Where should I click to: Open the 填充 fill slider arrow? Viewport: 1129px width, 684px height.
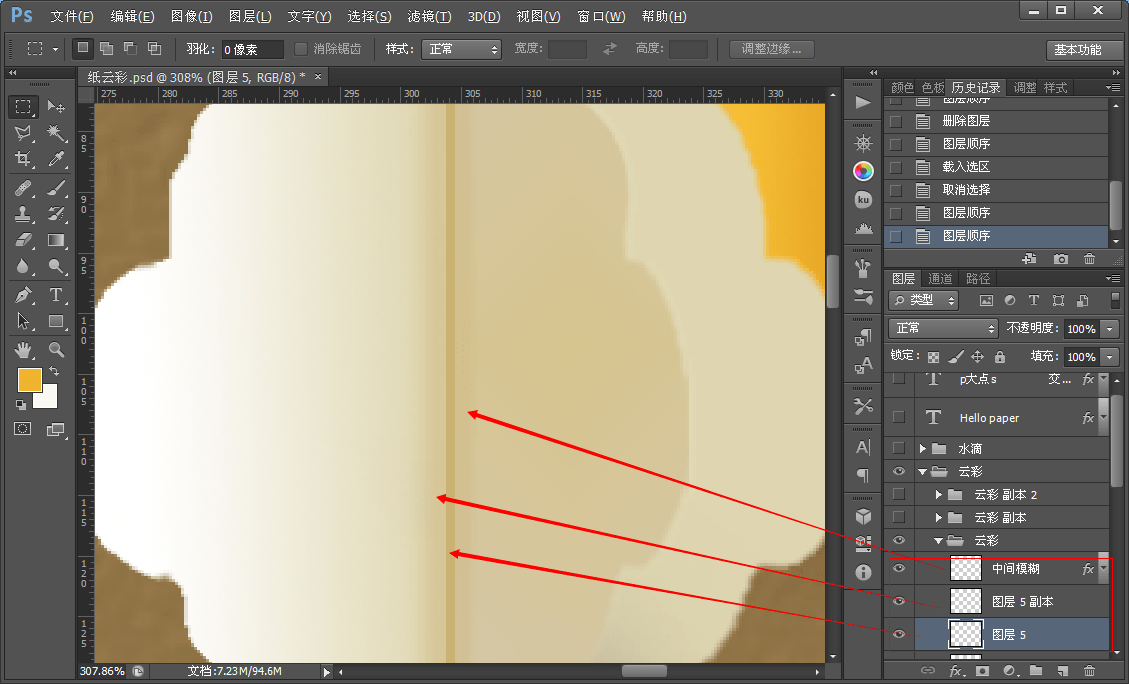1110,356
